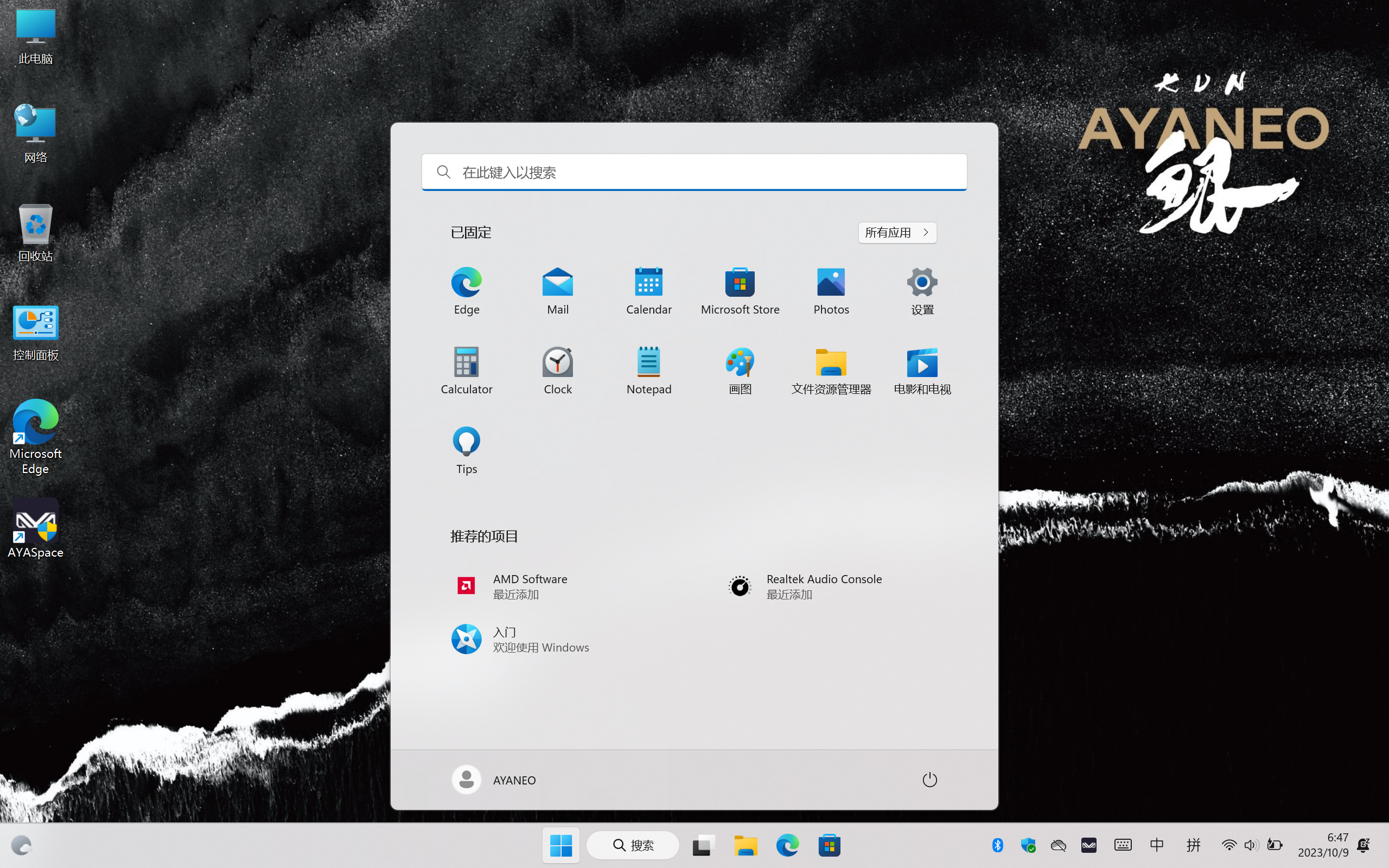Expand 所有应用 all apps list
The height and width of the screenshot is (868, 1389).
point(897,233)
